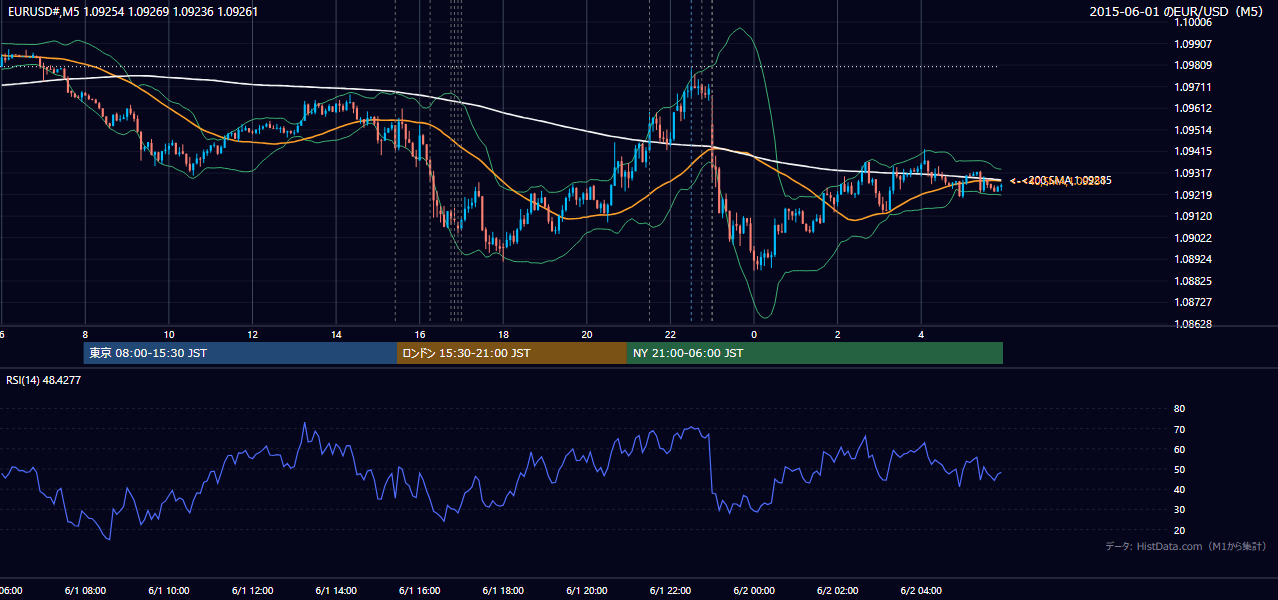Click price axis label 1.09612

[x=1192, y=108]
